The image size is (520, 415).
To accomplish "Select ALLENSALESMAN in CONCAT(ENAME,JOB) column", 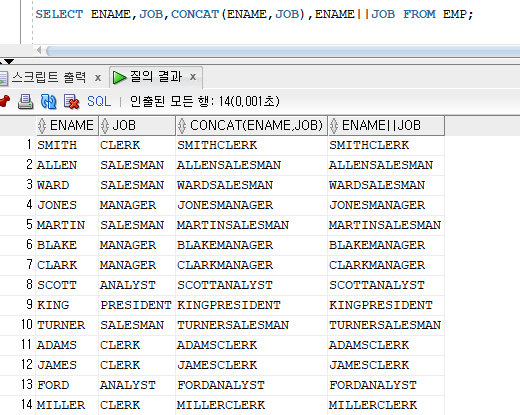I will (x=251, y=165).
